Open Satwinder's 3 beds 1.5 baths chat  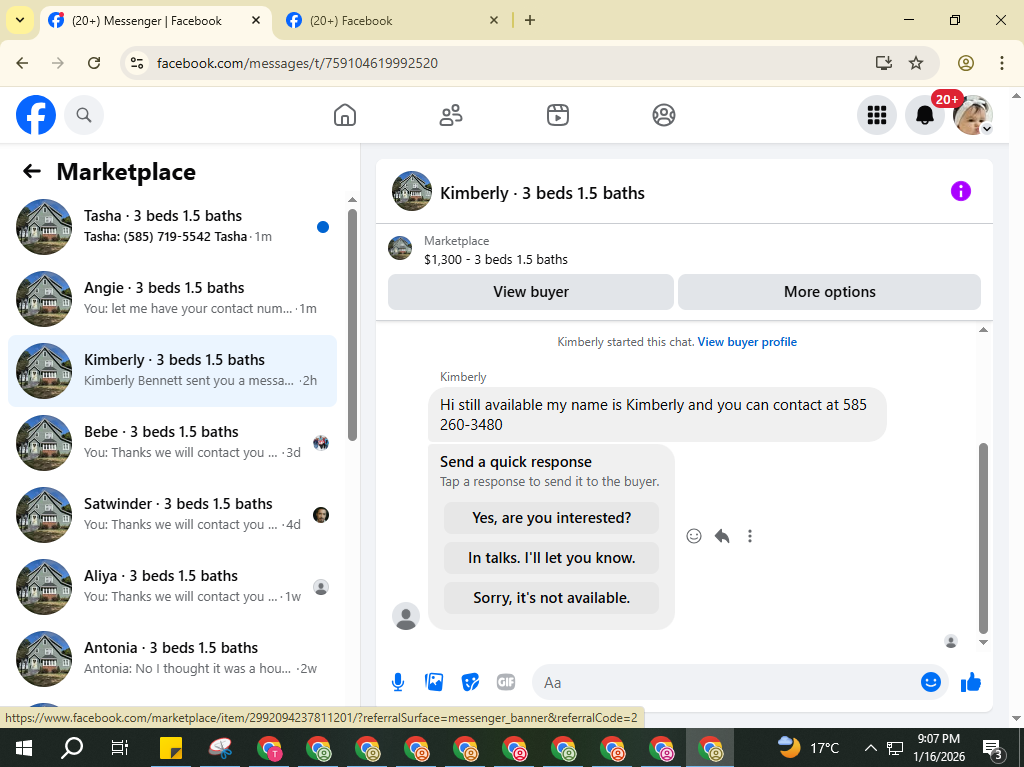(x=172, y=515)
